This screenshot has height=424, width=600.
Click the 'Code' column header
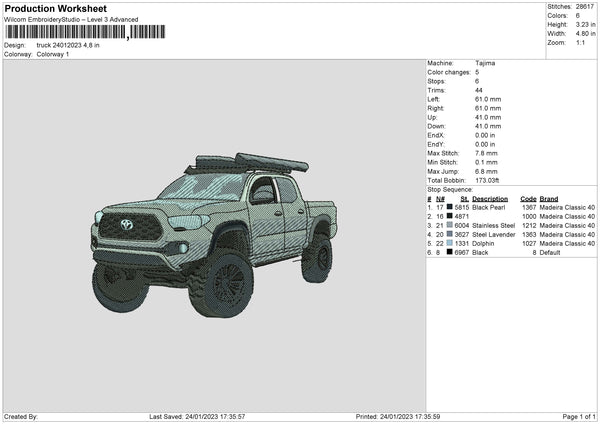pos(528,199)
